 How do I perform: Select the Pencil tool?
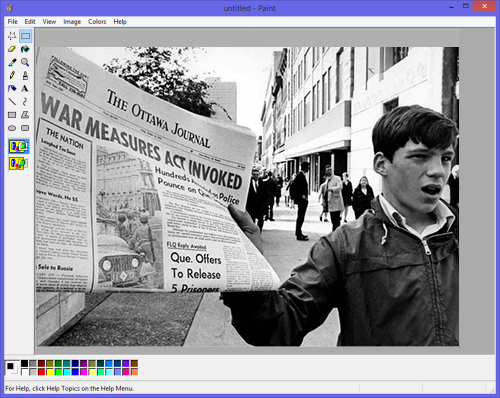[12, 75]
